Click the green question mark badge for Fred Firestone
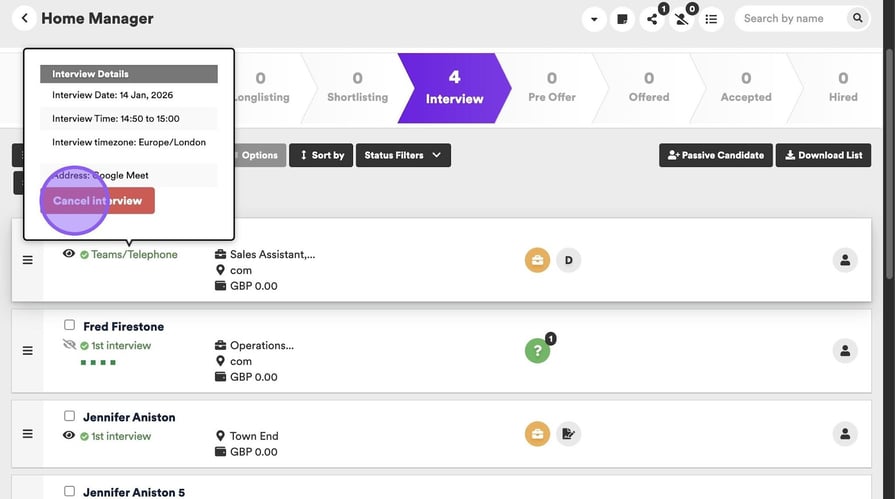Screen dimensions: 895x499 [537, 351]
